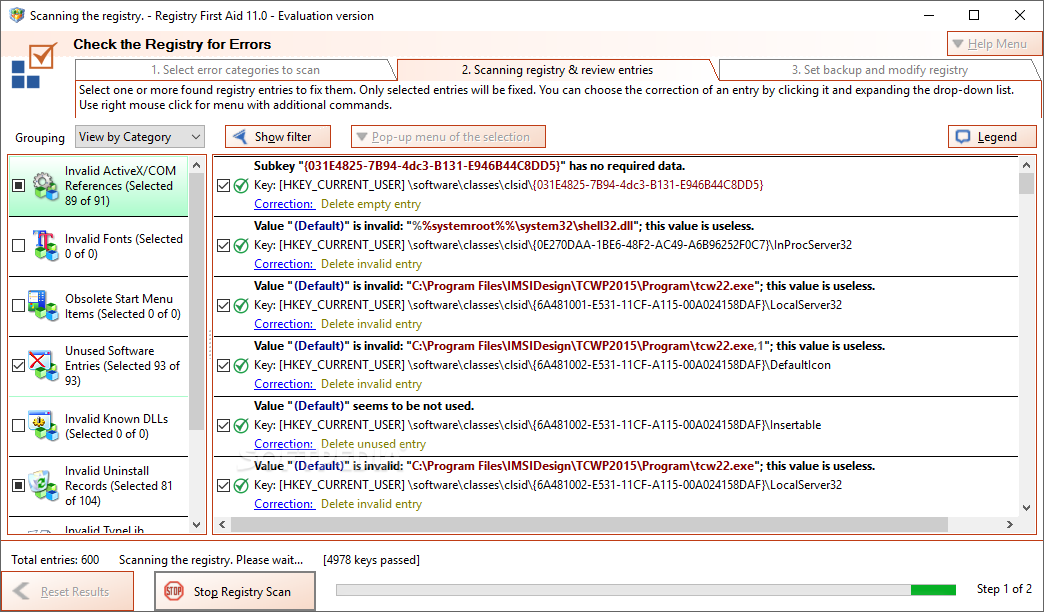Screen dimensions: 1044x612
Task: Open Pop-up menu of the selection
Action: pyautogui.click(x=448, y=137)
